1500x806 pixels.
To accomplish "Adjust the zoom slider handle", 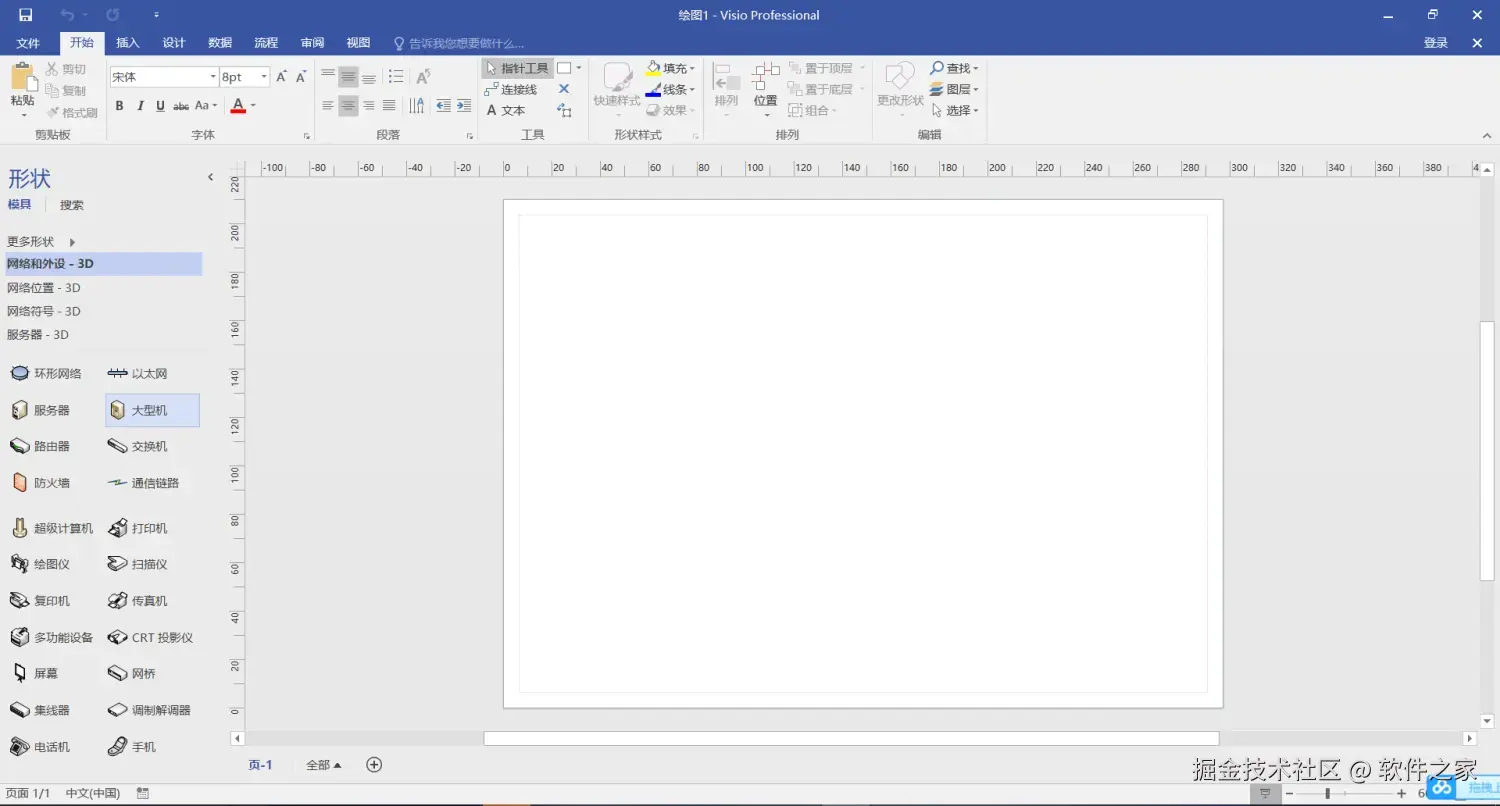I will tap(1328, 793).
